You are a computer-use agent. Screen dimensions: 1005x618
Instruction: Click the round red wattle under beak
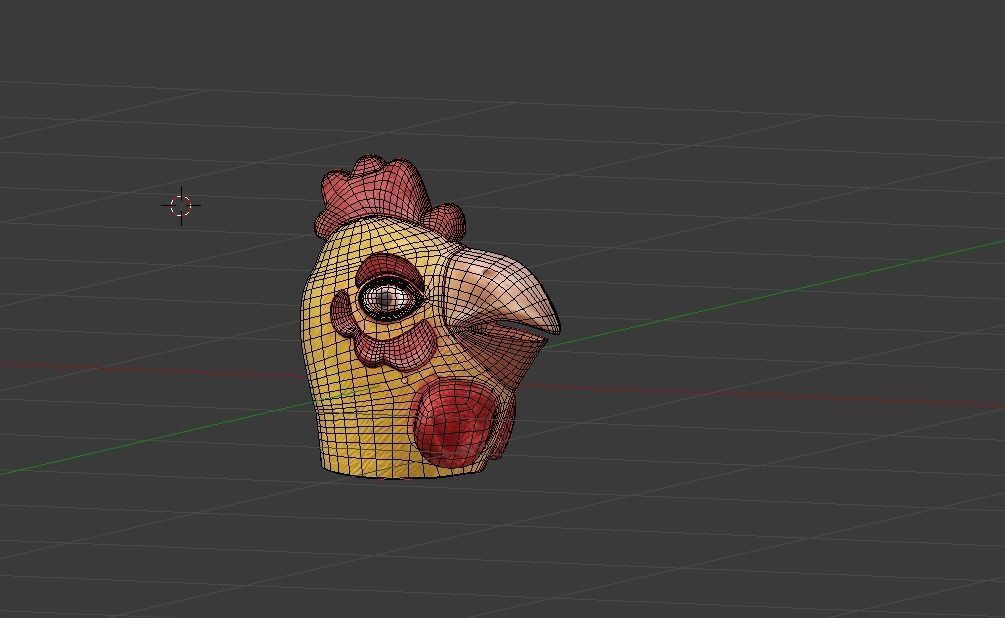click(455, 421)
